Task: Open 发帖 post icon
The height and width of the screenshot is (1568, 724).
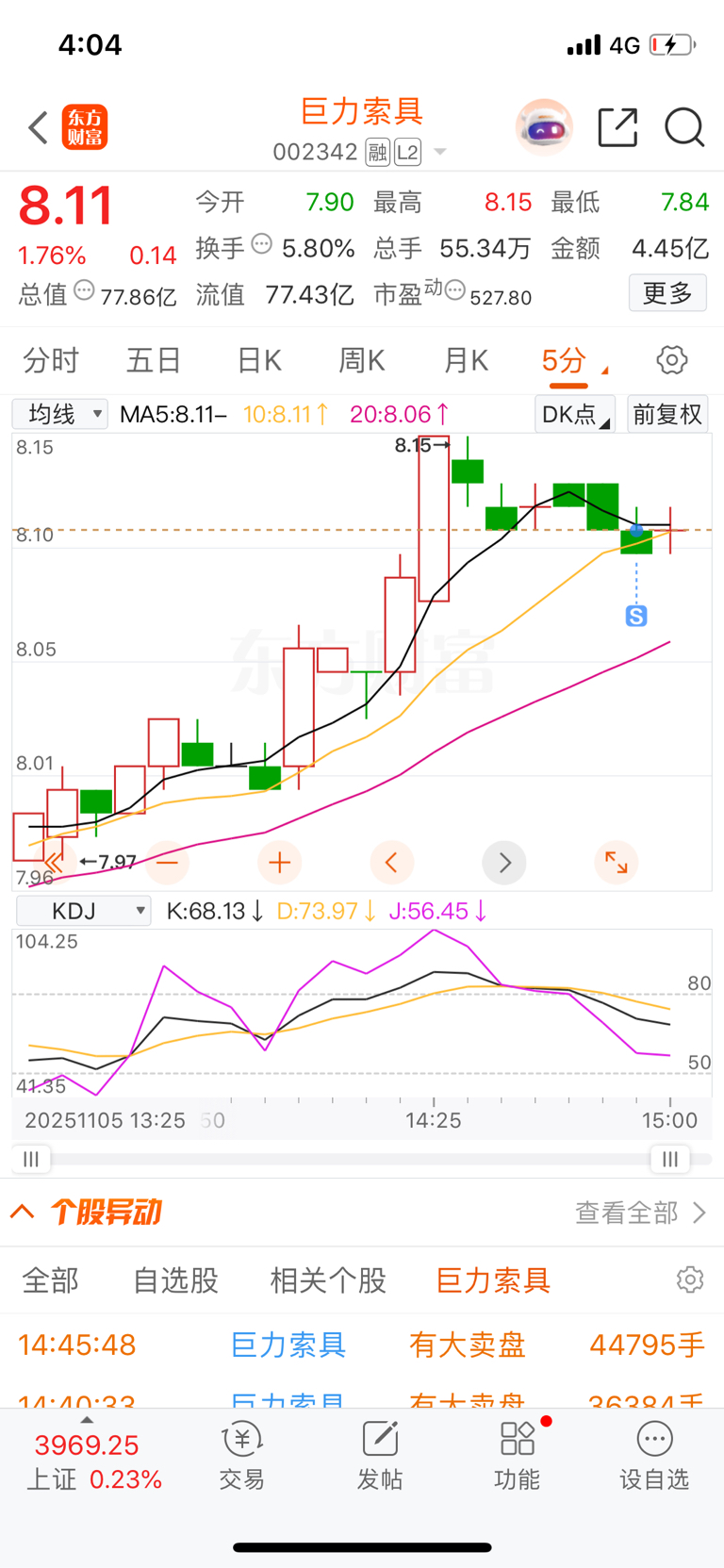Action: click(380, 1457)
